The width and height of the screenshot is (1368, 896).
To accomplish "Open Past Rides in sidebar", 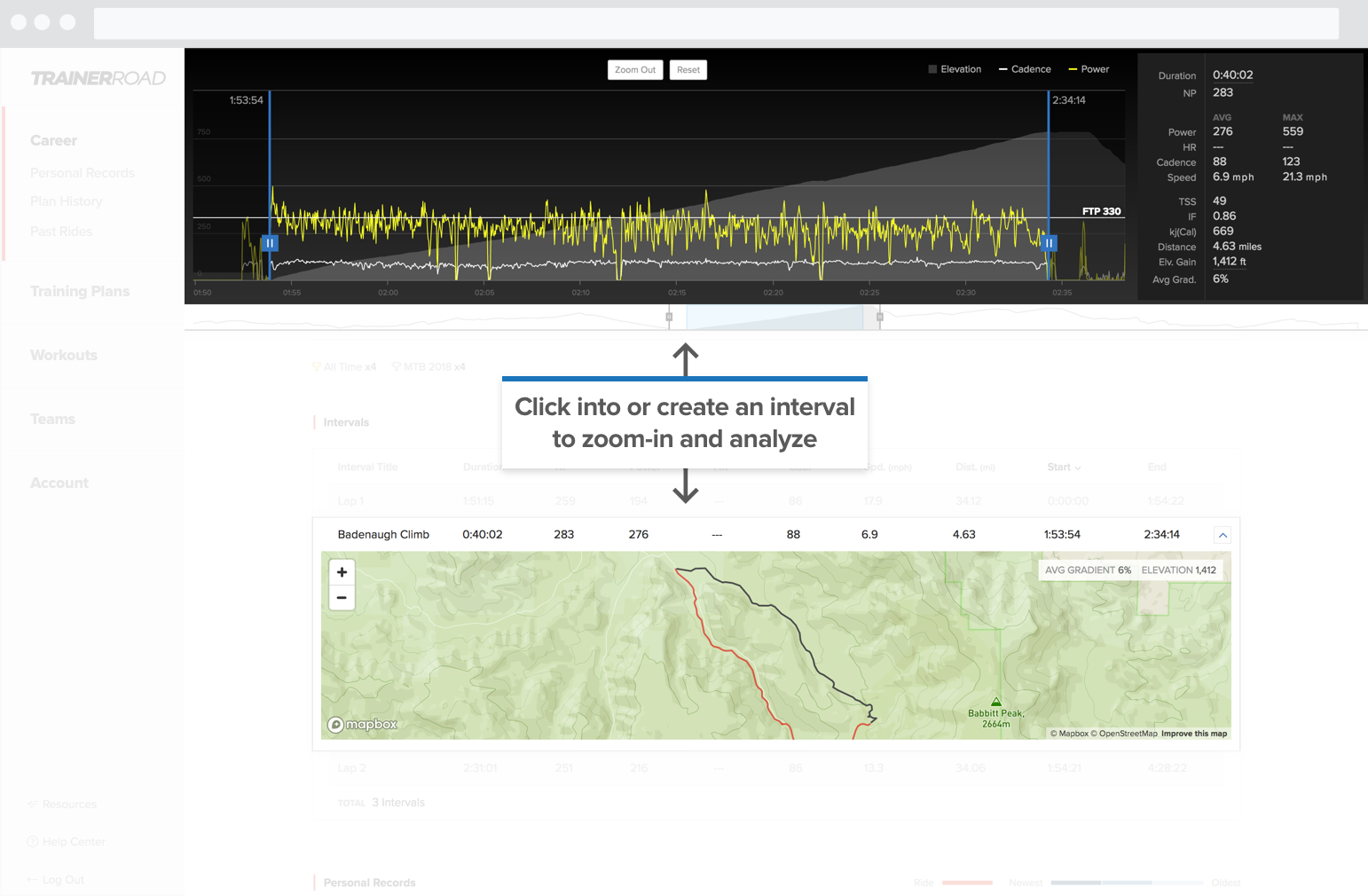I will 61,232.
